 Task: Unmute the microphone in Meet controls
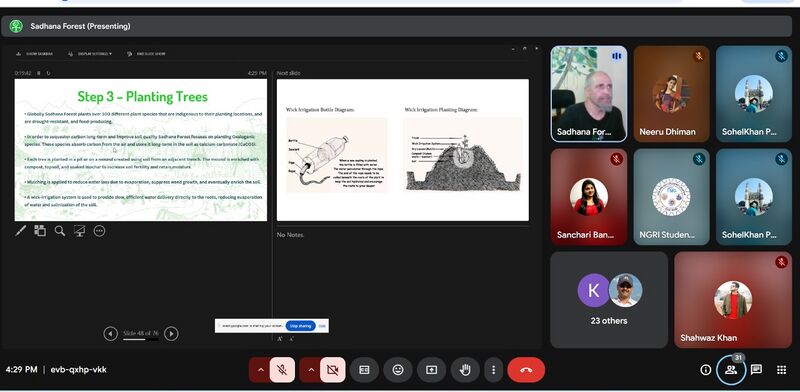tap(282, 370)
